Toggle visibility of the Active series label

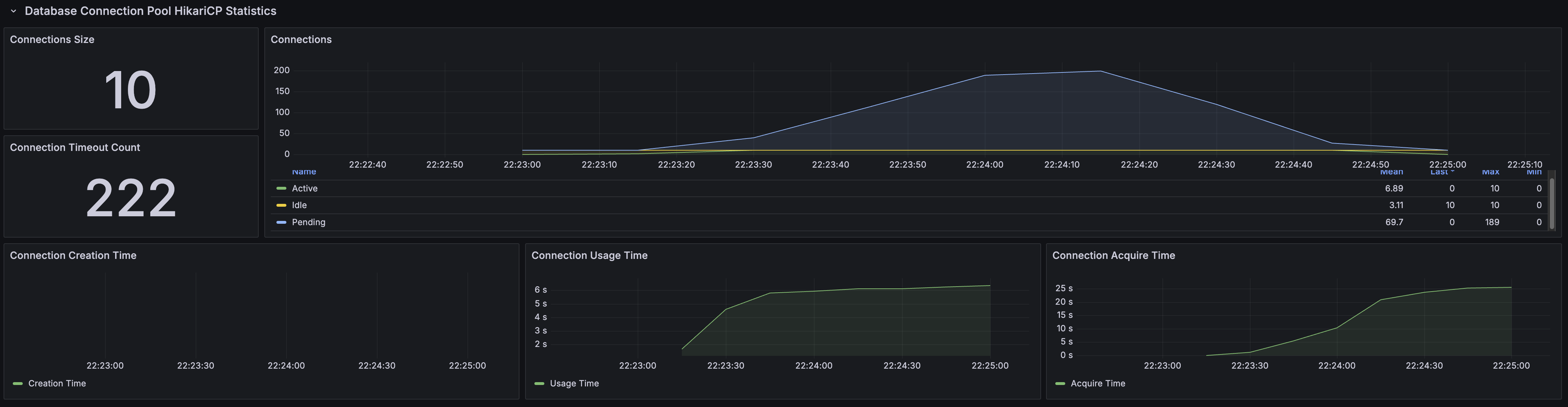tap(305, 189)
